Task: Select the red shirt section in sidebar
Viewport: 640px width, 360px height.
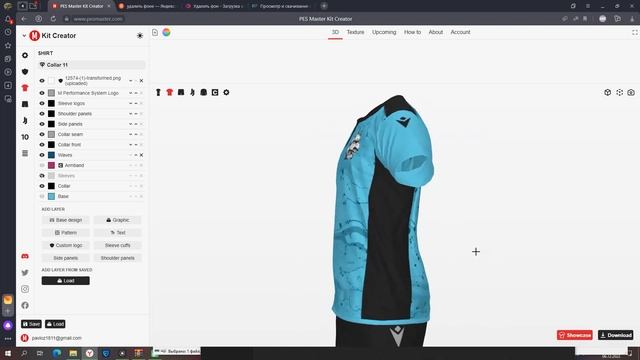Action: click(x=25, y=88)
